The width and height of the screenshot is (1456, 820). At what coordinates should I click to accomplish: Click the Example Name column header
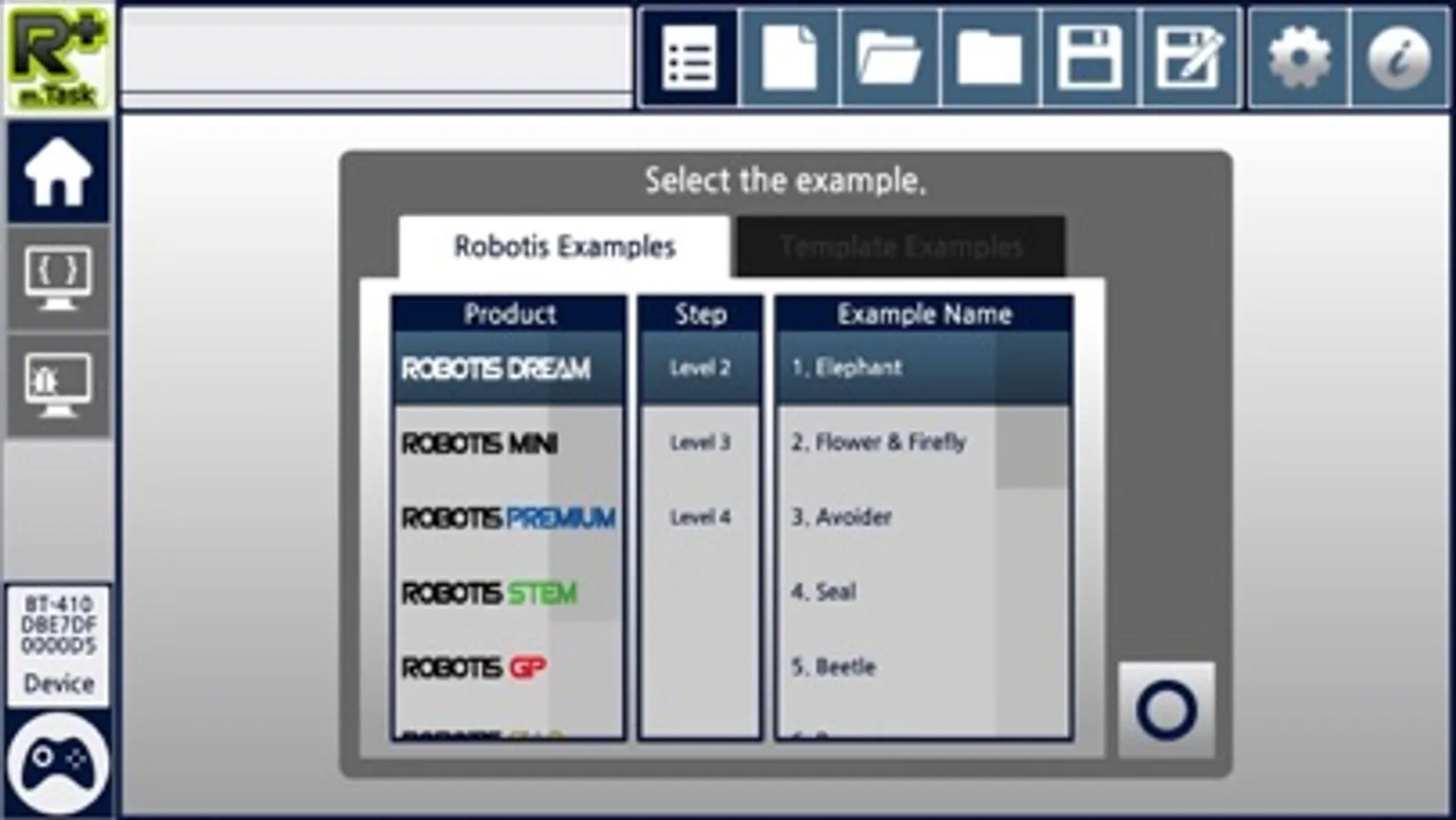pos(924,314)
